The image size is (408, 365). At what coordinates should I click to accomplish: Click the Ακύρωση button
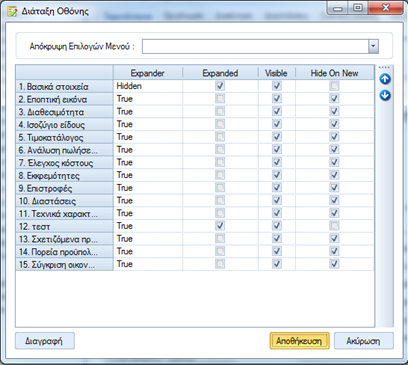click(x=363, y=341)
